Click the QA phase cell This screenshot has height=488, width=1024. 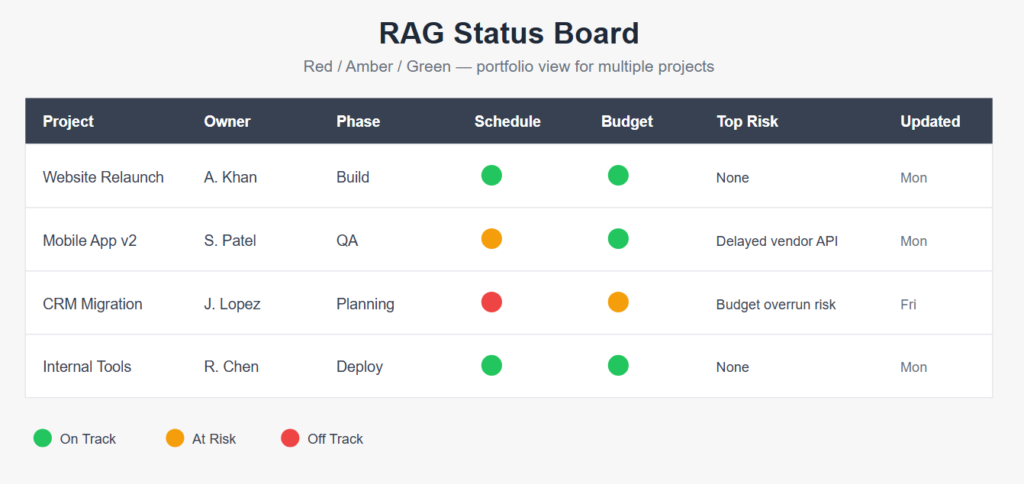(x=347, y=241)
